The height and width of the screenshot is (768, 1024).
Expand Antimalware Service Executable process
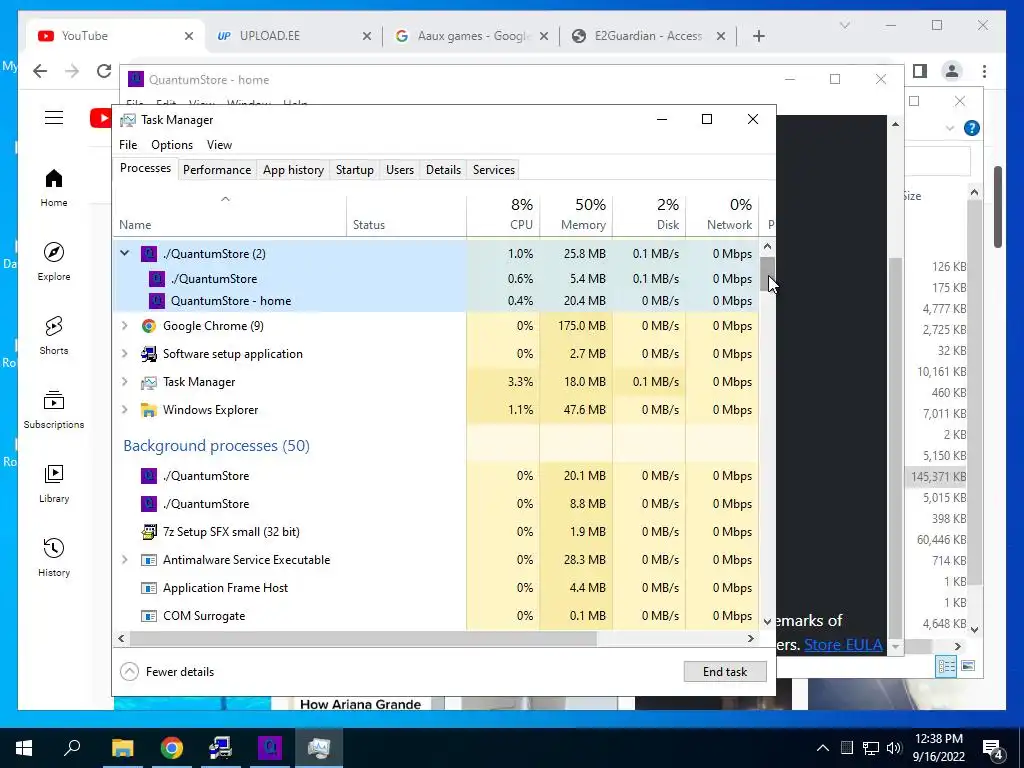(124, 560)
